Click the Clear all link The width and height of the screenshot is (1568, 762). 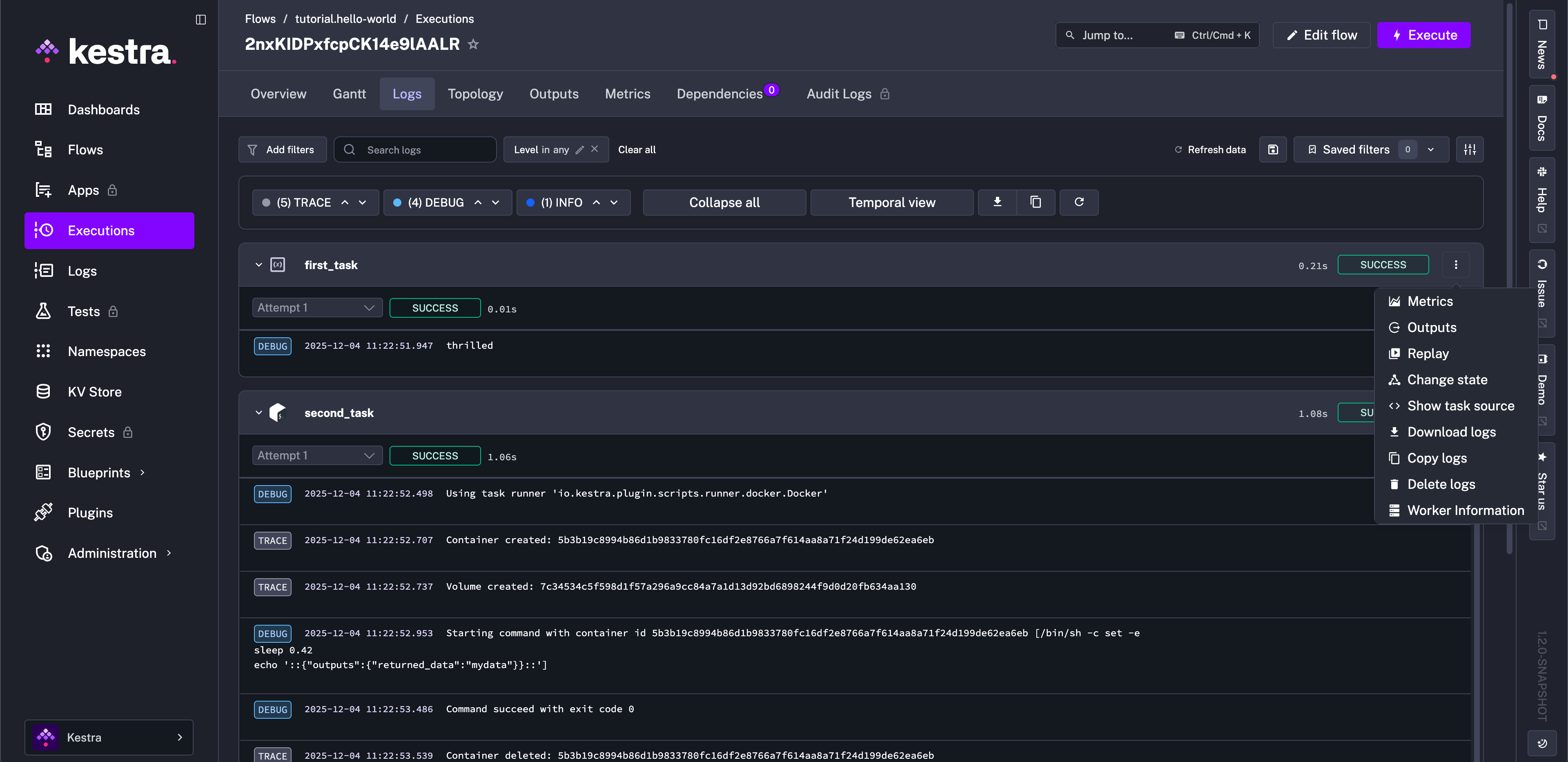(x=637, y=149)
